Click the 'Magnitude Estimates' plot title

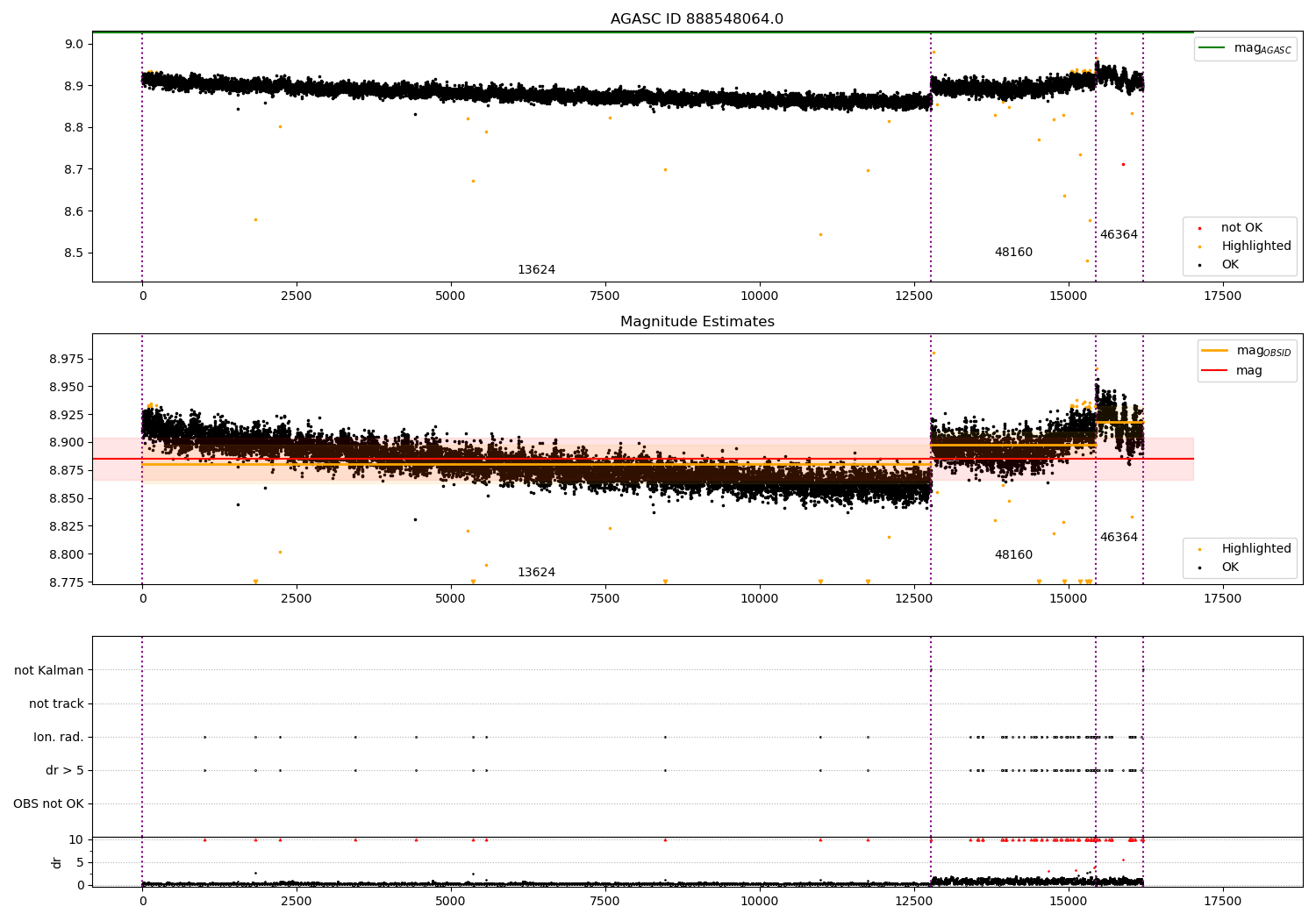click(x=697, y=322)
